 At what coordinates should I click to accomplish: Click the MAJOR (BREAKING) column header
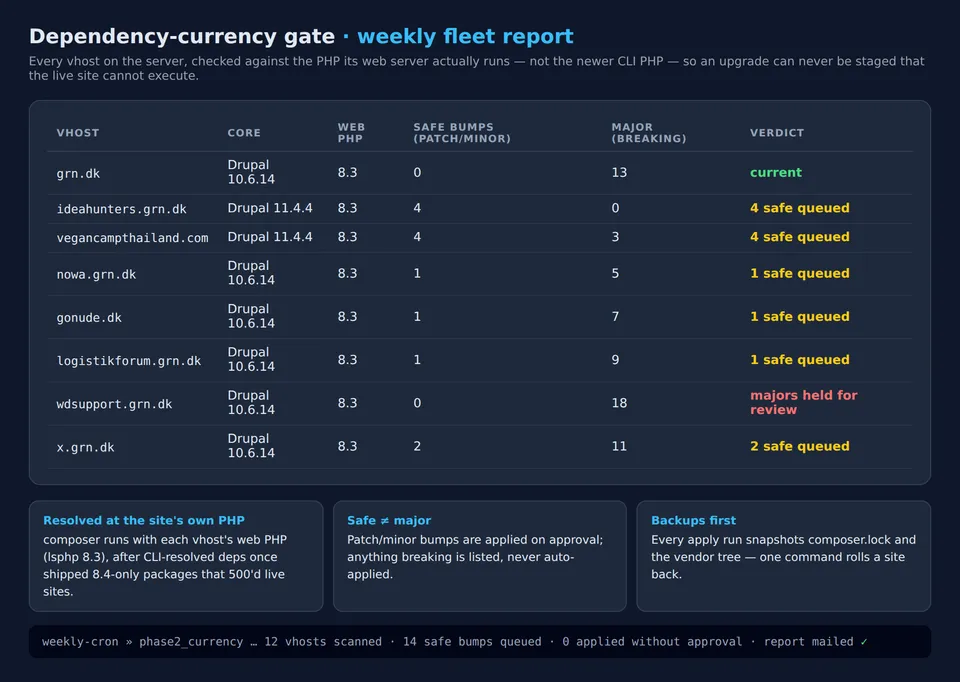tap(648, 133)
